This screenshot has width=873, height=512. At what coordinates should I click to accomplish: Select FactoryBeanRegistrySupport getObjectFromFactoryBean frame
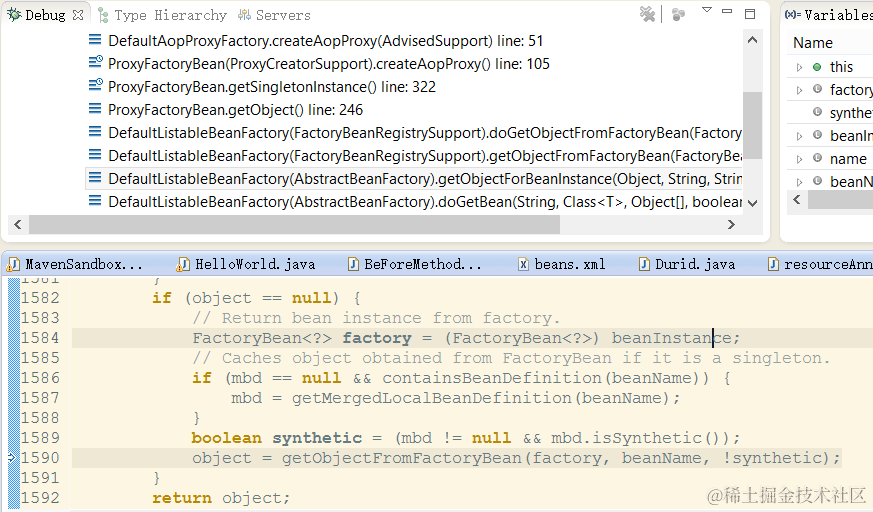(424, 156)
